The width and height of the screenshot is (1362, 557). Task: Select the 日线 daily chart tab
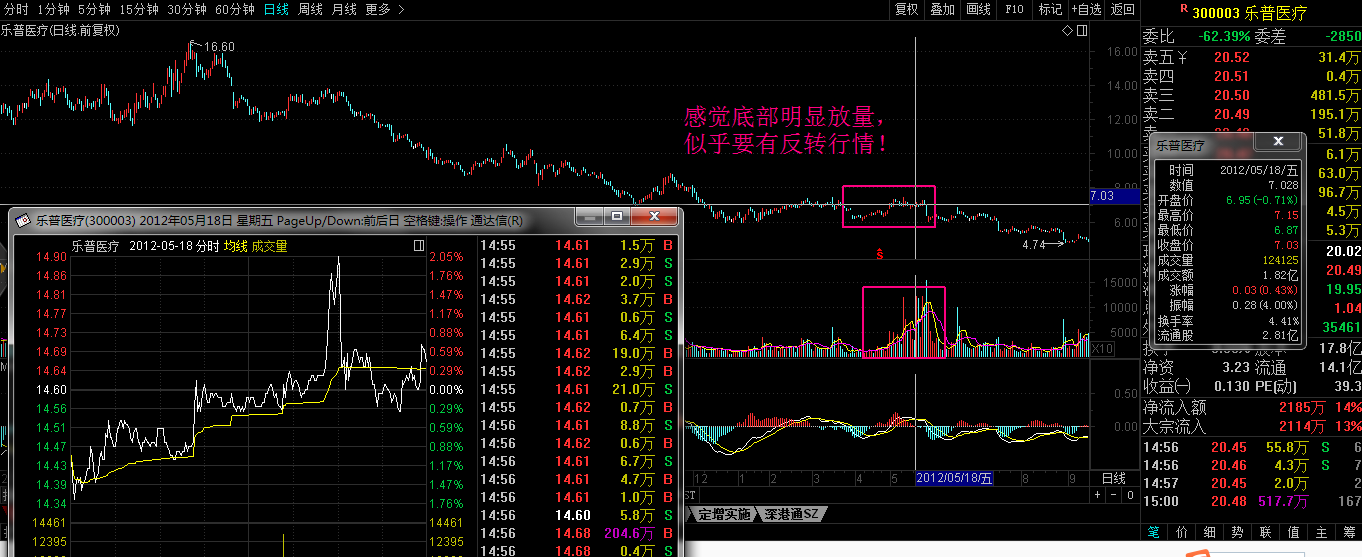click(x=277, y=9)
